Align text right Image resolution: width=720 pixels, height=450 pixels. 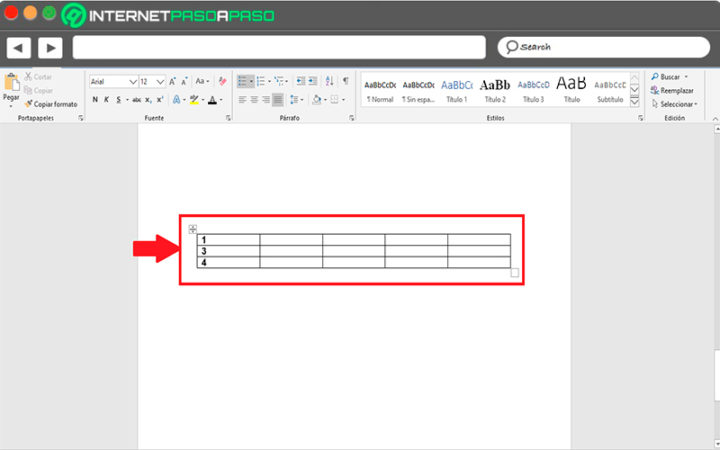[x=265, y=100]
